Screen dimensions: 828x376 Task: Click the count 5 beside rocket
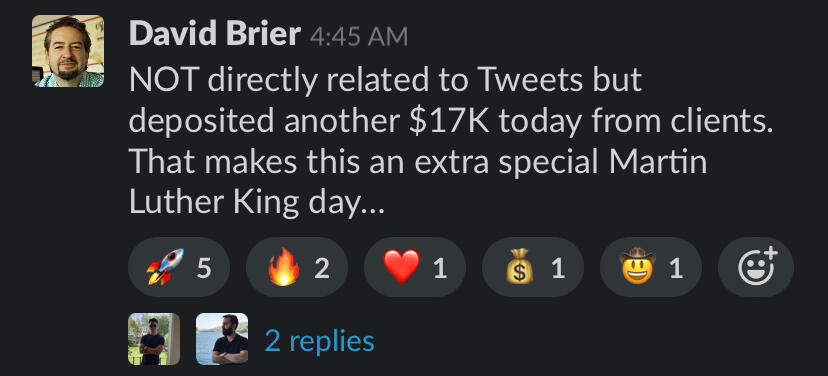coord(204,268)
